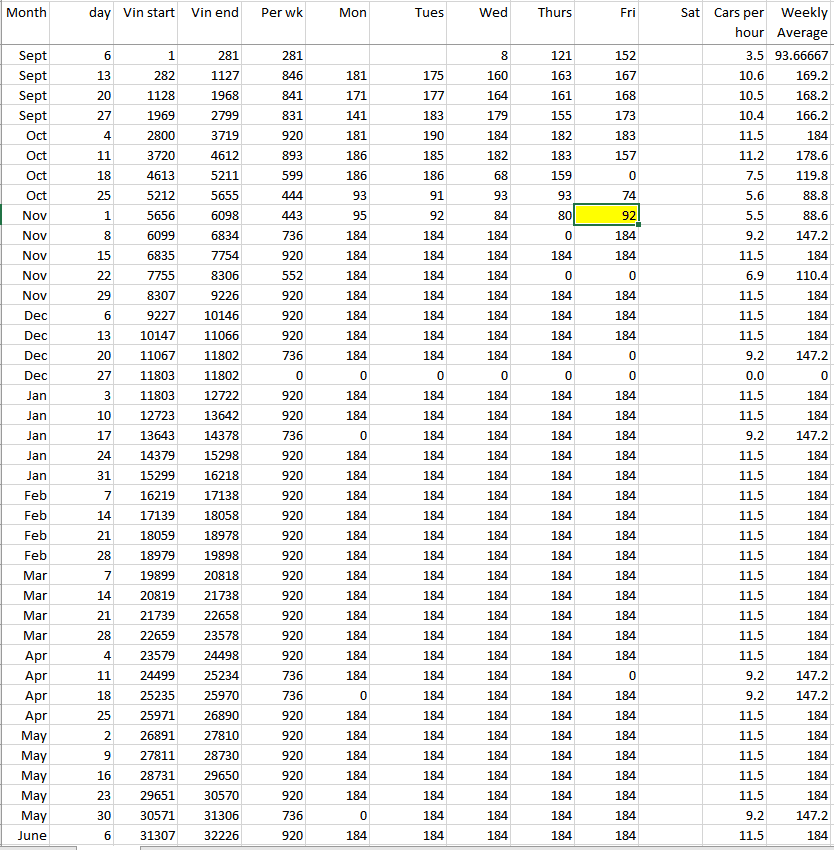Screen dimensions: 834x850
Task: Select the Fri cell containing 152
Action: click(x=607, y=55)
